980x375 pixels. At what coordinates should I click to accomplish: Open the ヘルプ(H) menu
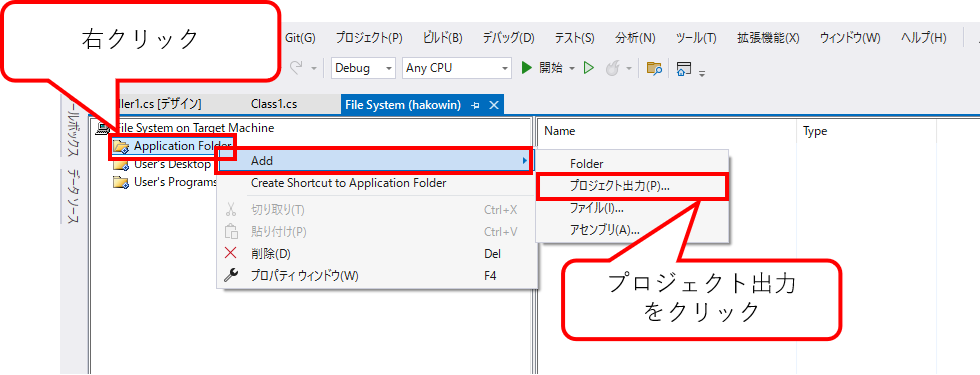point(924,38)
